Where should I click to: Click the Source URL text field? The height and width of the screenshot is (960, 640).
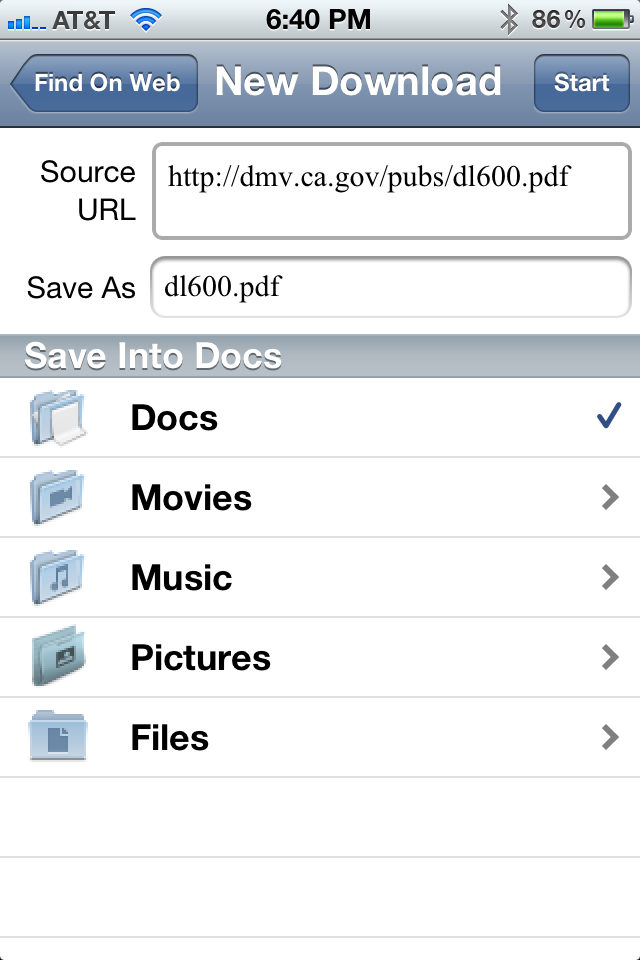click(x=391, y=191)
